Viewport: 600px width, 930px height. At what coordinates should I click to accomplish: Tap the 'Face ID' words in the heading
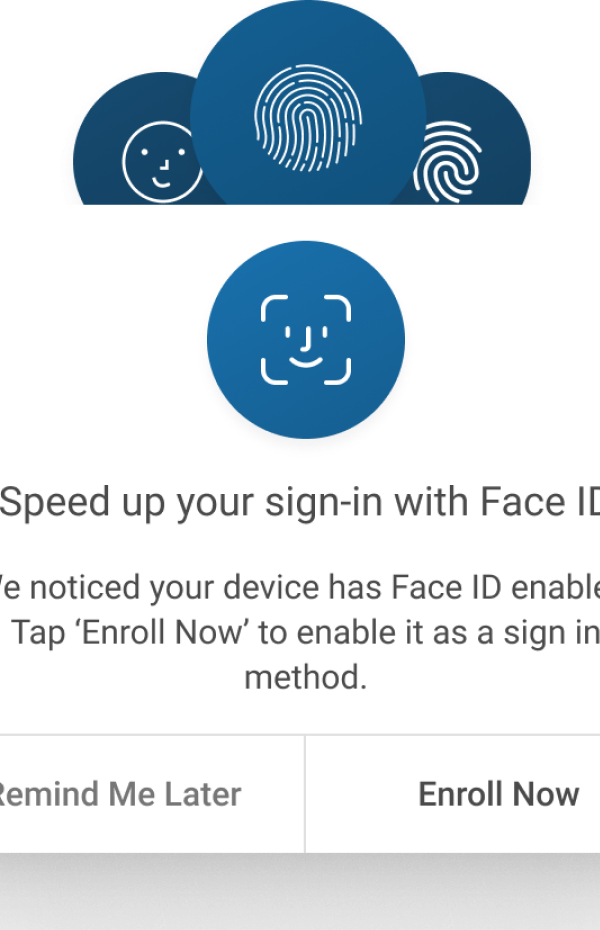[540, 502]
